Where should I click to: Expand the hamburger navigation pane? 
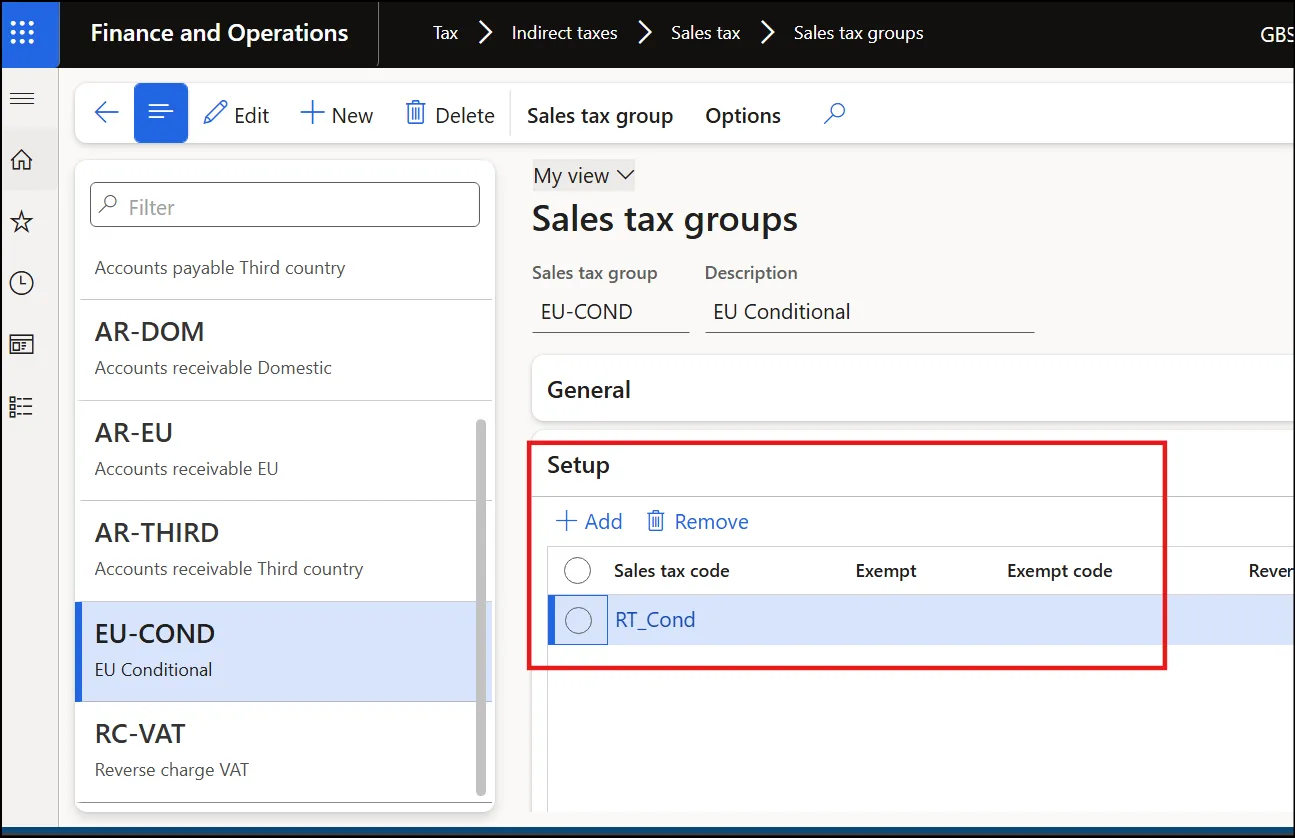point(22,98)
